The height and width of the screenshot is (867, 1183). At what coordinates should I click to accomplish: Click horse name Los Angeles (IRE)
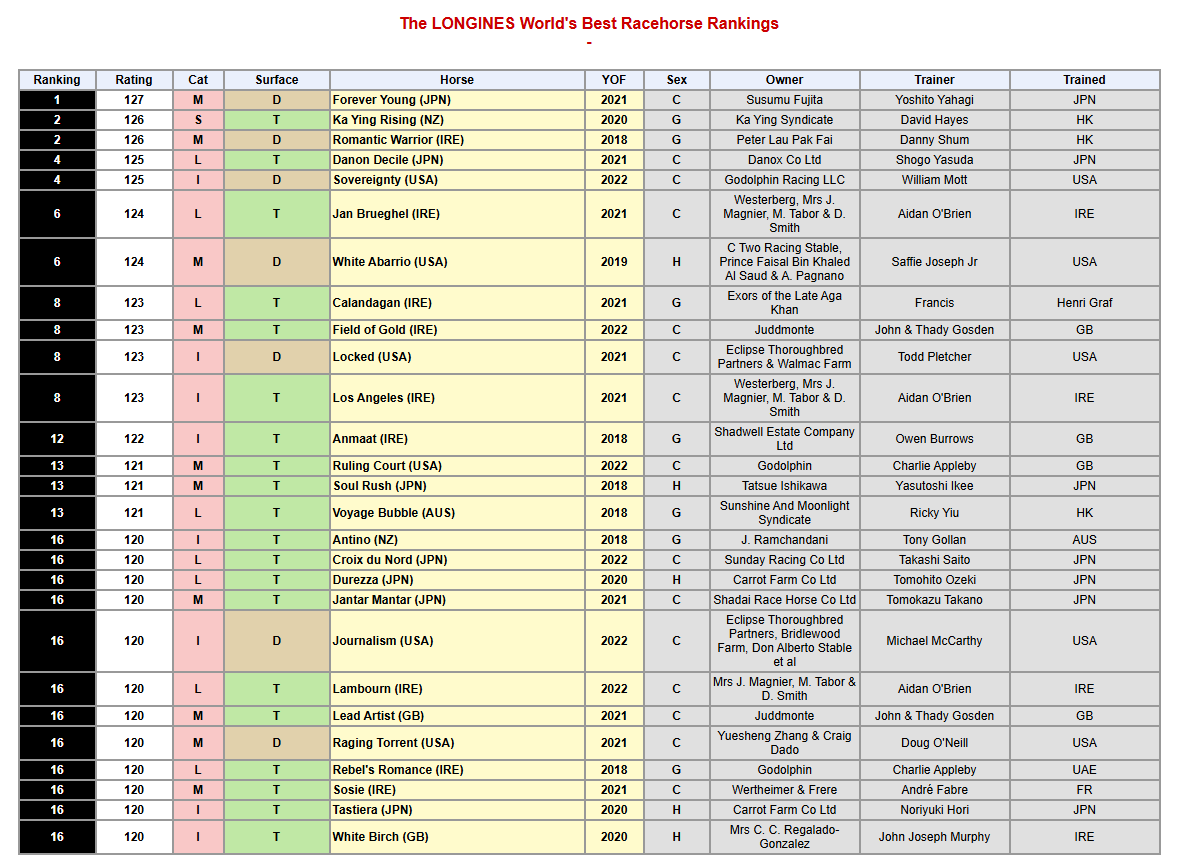click(384, 398)
